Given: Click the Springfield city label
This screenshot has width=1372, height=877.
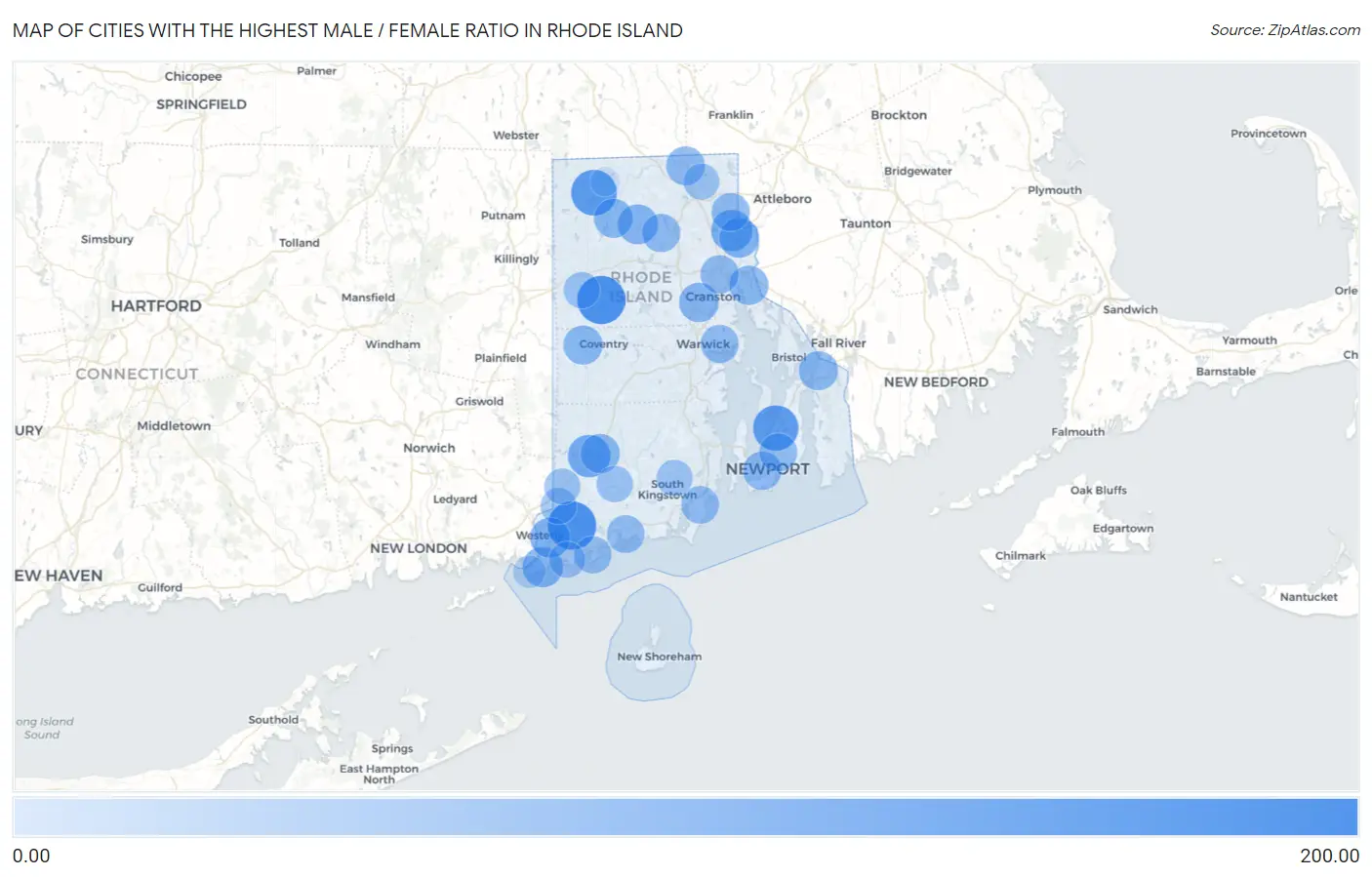Looking at the screenshot, I should (x=201, y=104).
